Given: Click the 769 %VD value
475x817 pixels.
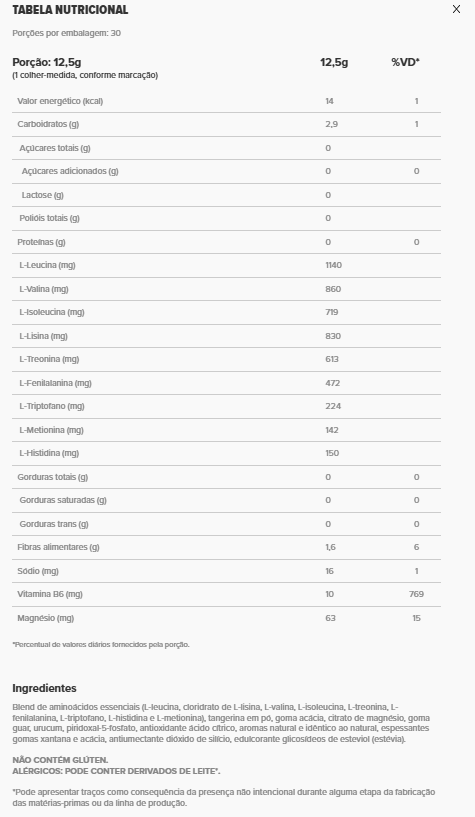Looking at the screenshot, I should tap(416, 594).
